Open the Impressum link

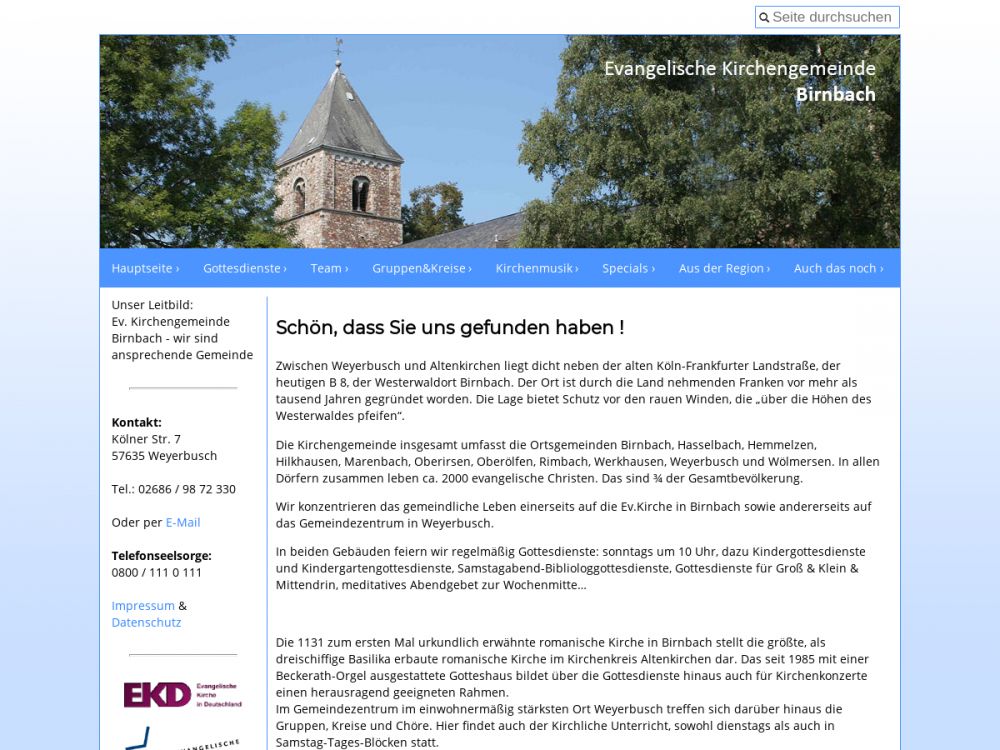143,605
